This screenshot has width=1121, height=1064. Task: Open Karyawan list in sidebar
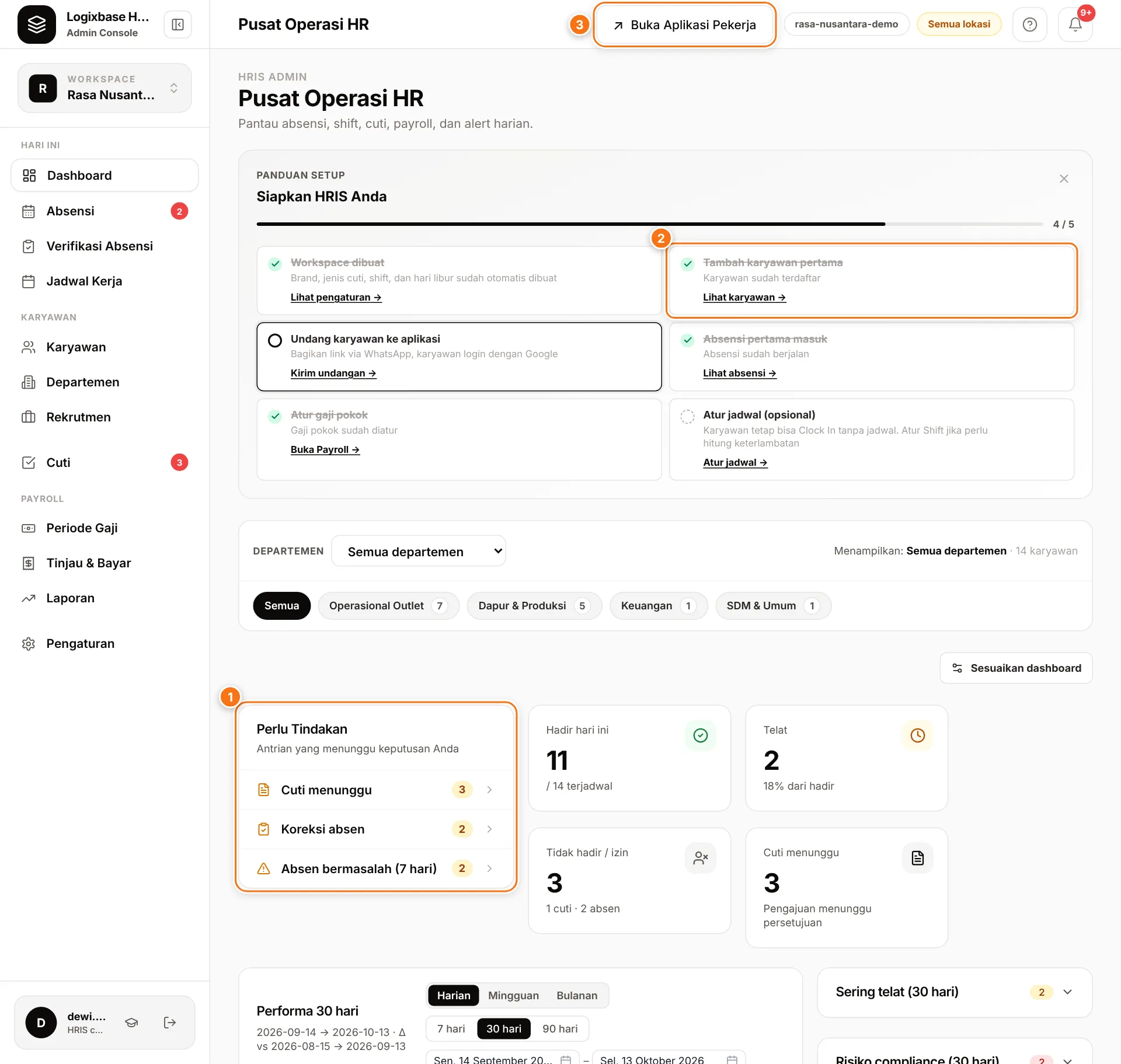point(105,347)
